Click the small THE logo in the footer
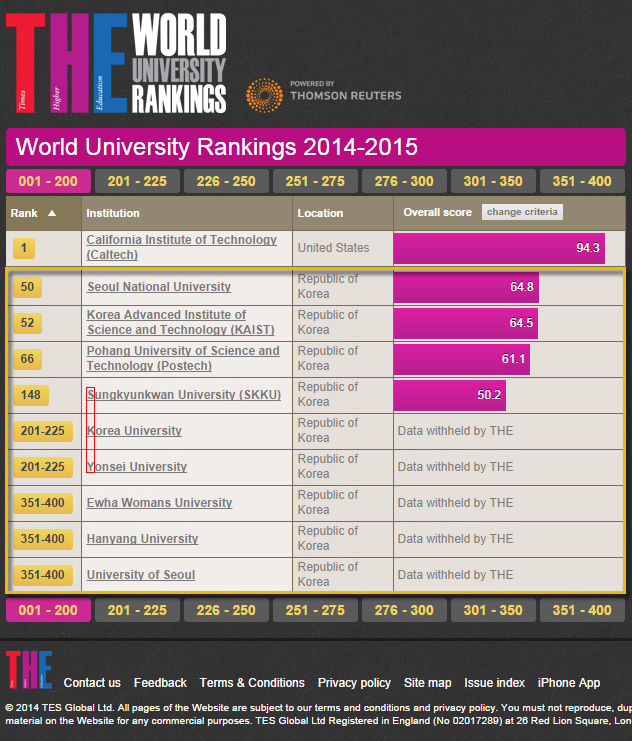The width and height of the screenshot is (632, 741). tap(29, 669)
